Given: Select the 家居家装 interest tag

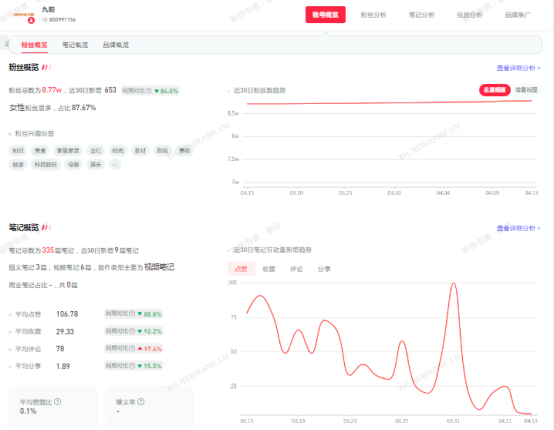Looking at the screenshot, I should coord(68,151).
